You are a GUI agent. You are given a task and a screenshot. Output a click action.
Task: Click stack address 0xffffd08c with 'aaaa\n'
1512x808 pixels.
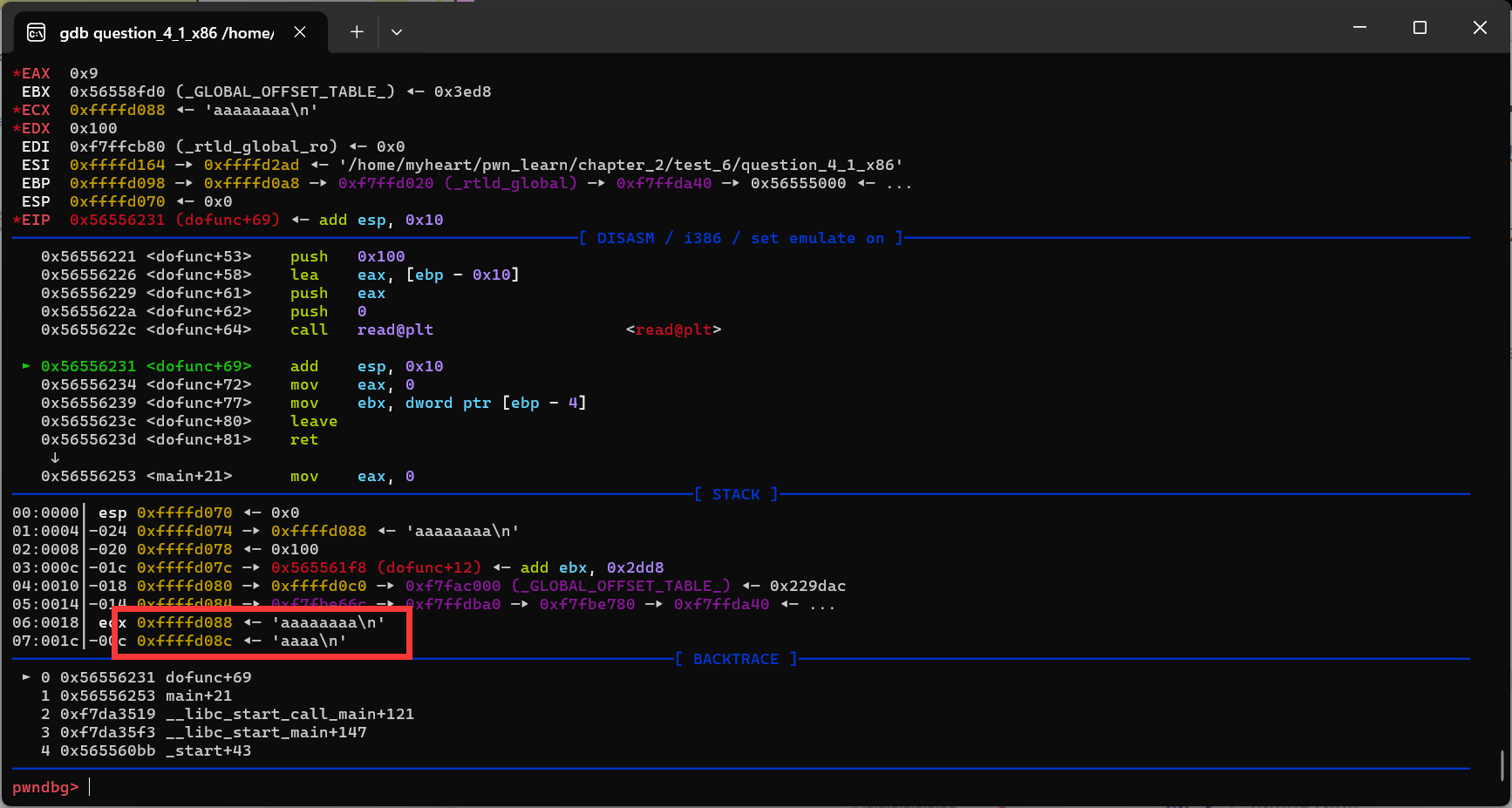coord(185,641)
